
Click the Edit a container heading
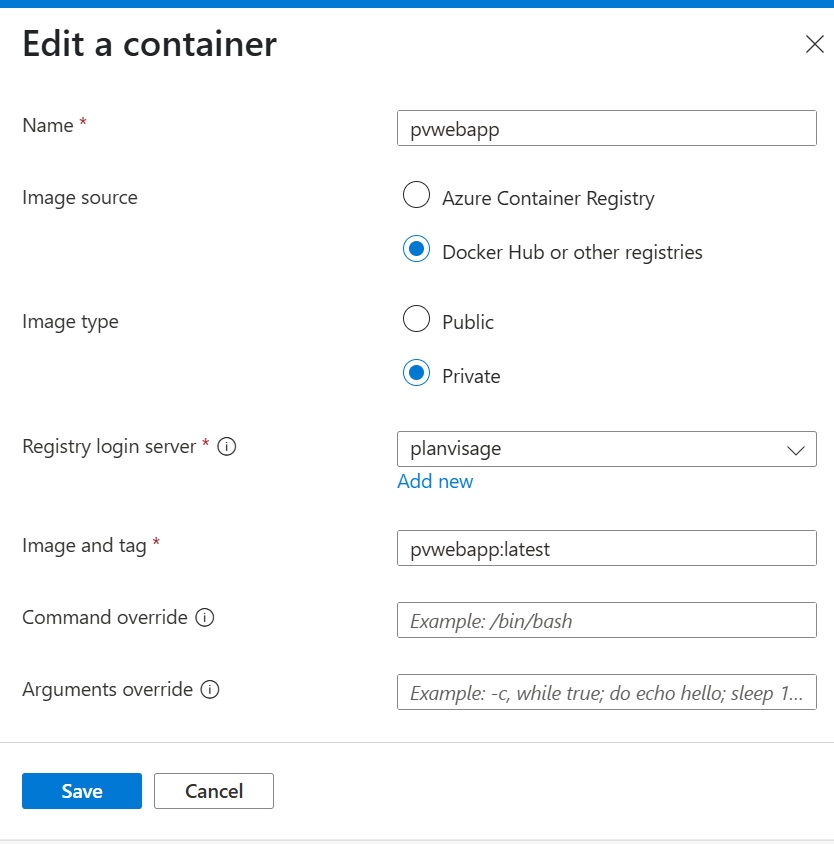click(x=147, y=44)
